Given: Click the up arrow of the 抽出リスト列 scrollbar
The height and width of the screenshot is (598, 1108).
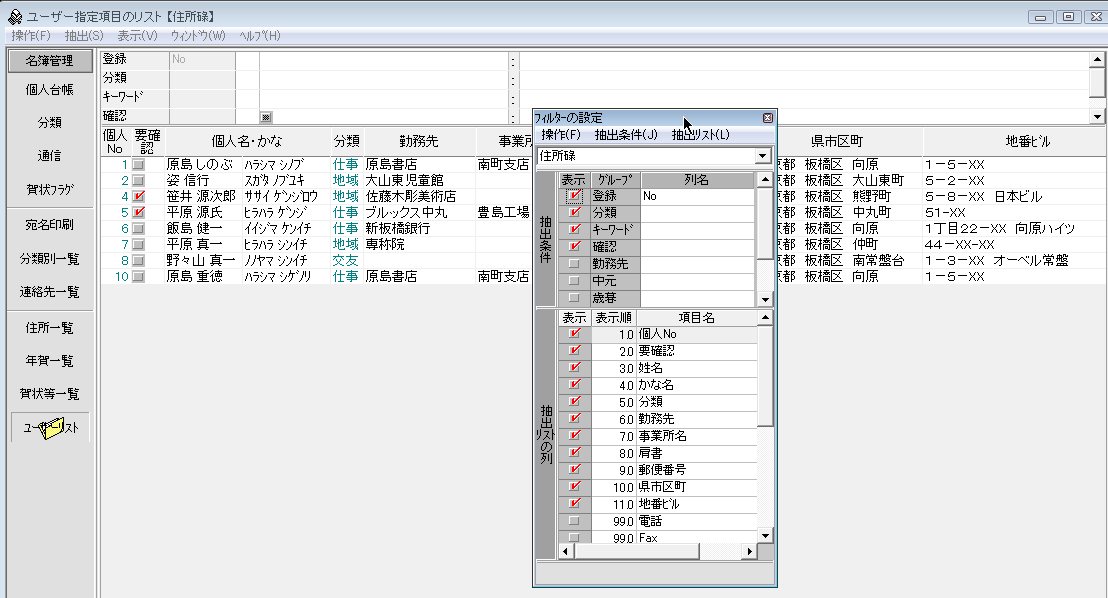Looking at the screenshot, I should 765,318.
